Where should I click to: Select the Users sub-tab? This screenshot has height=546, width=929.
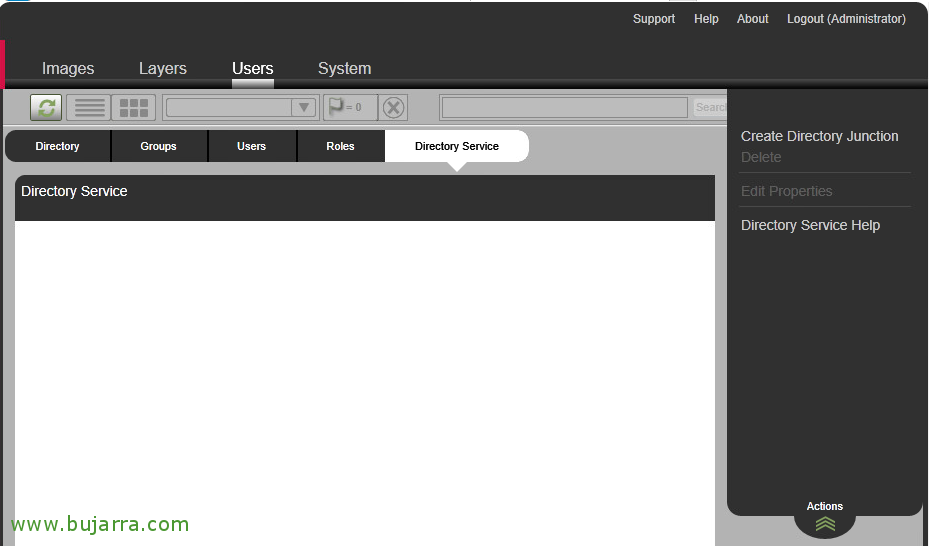coord(251,146)
